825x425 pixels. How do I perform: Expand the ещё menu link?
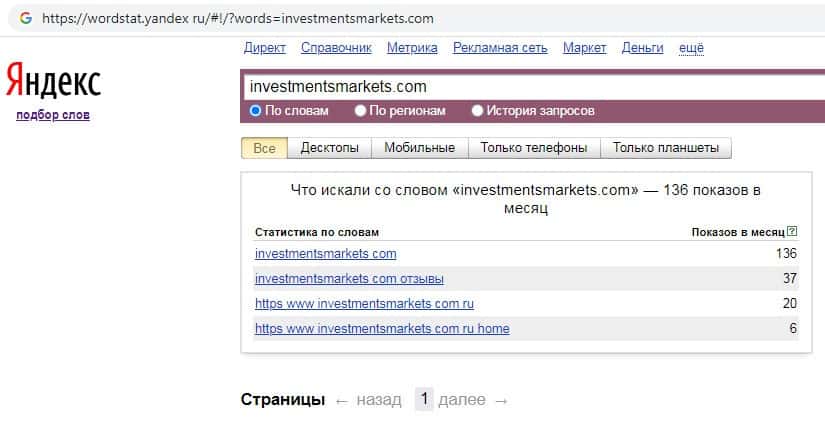pyautogui.click(x=691, y=47)
